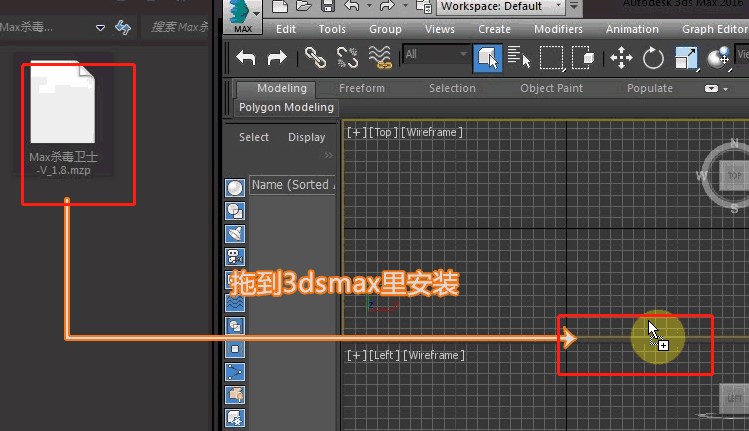Click the [Wireframe] label of Top viewport
749x431 pixels.
(431, 132)
